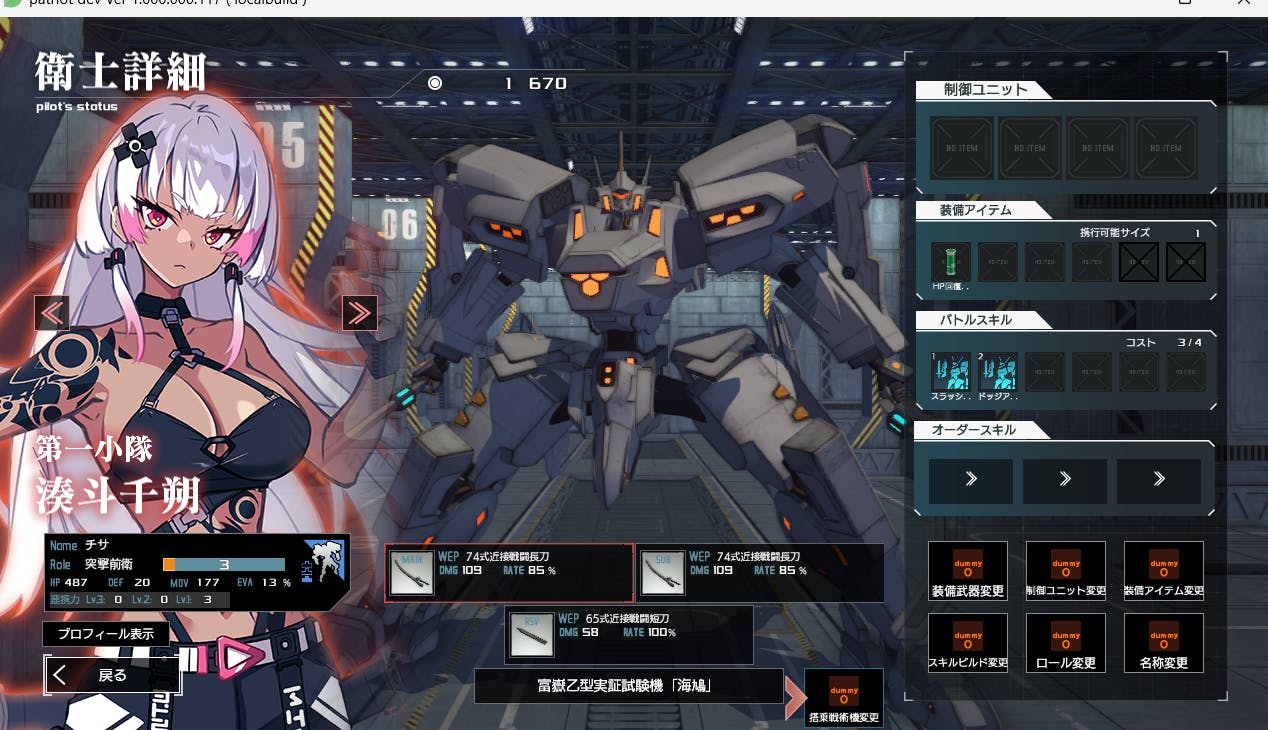Click the pilot name 湊斗千朔
This screenshot has height=730, width=1268.
[x=117, y=496]
